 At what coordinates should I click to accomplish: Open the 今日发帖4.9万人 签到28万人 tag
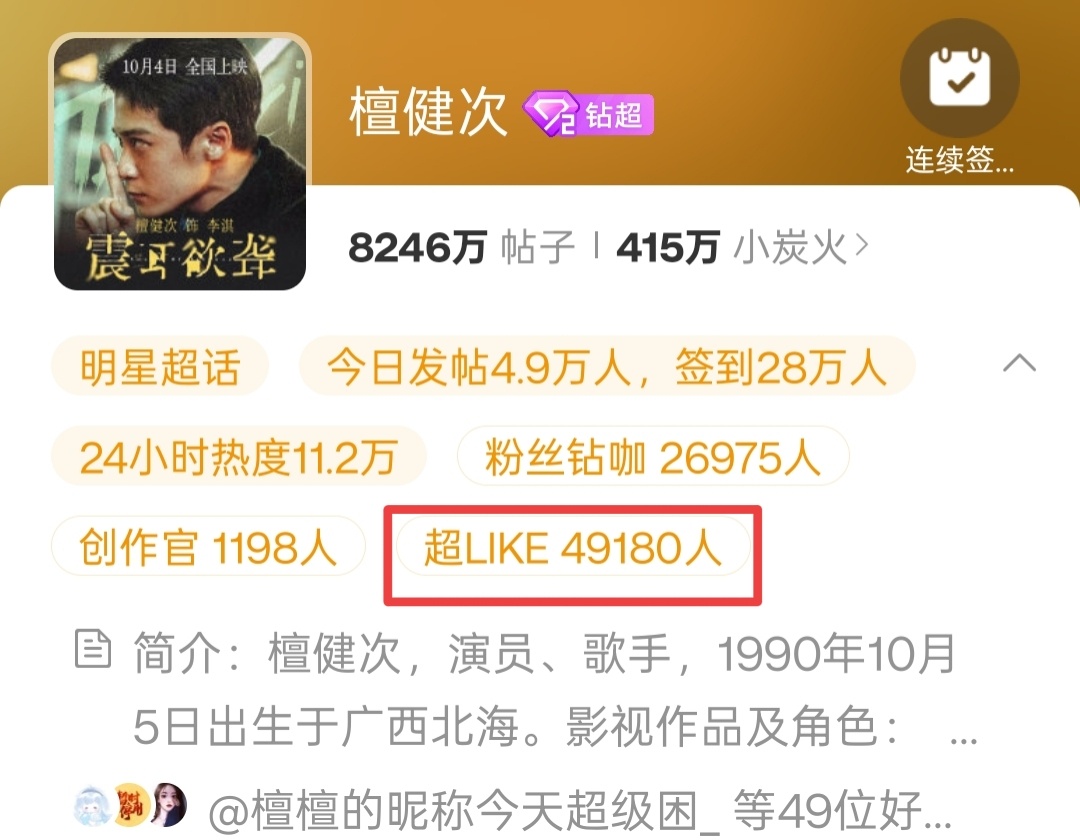(607, 366)
